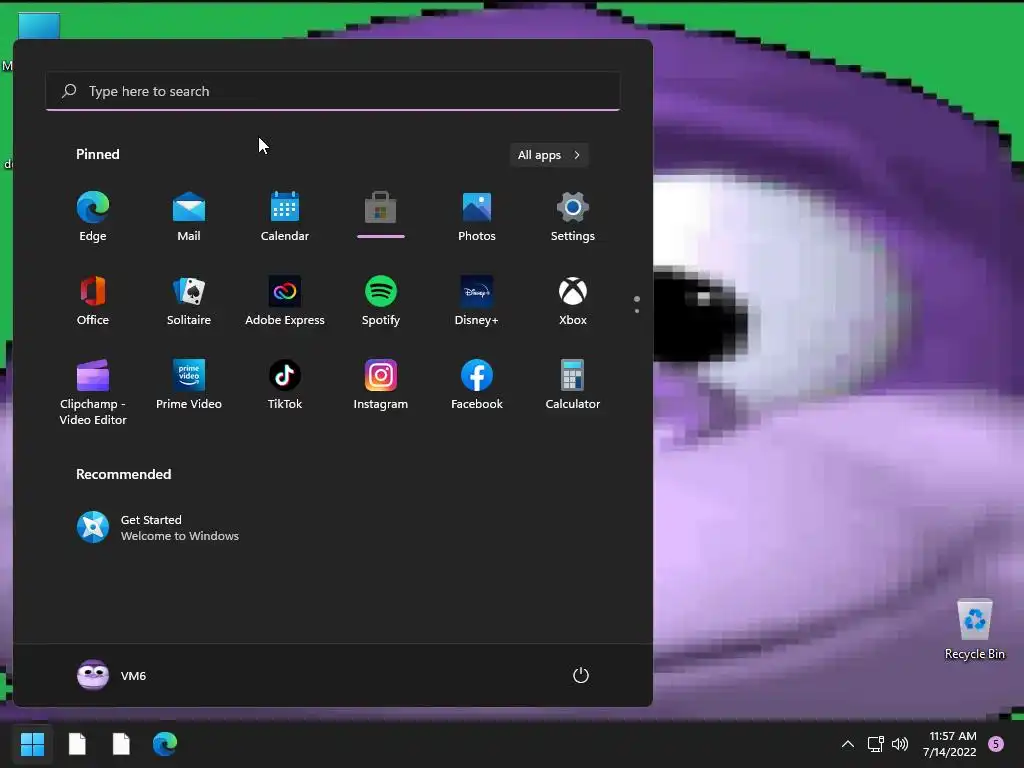Viewport: 1024px width, 768px height.
Task: Open the Xbox app
Action: pos(573,300)
